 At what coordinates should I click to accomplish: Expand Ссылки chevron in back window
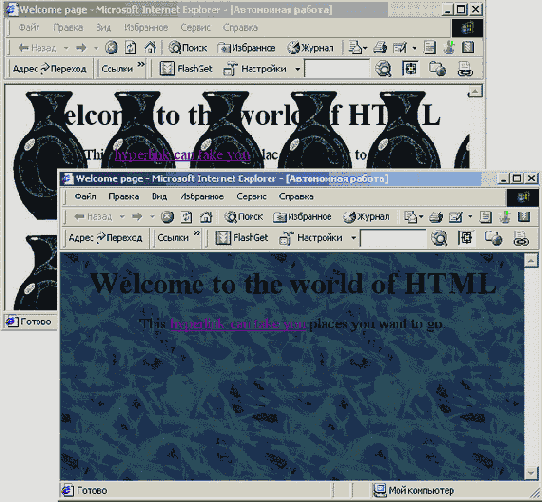click(x=140, y=64)
